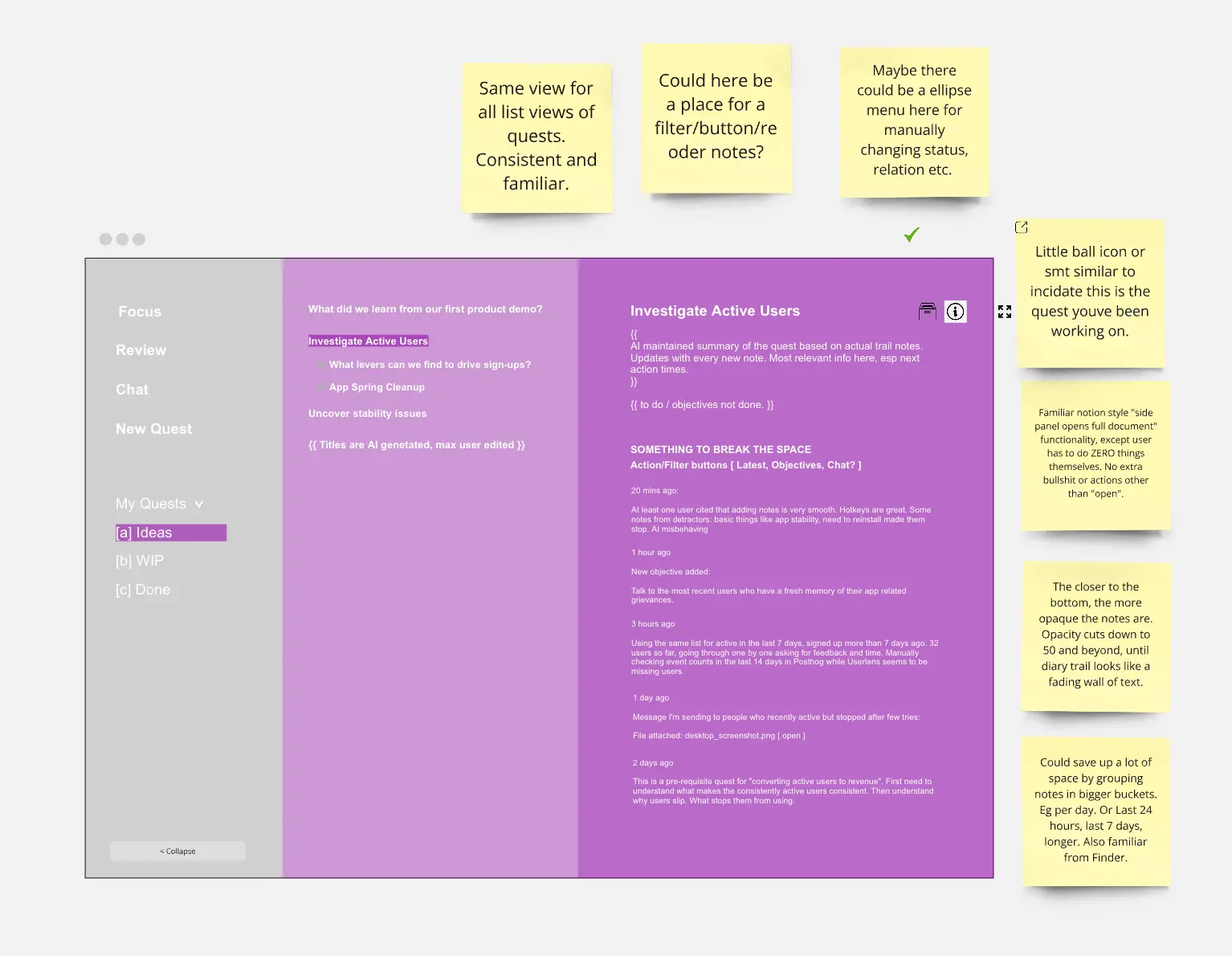The image size is (1232, 956).
Task: Go to Review in the sidebar
Action: point(141,350)
